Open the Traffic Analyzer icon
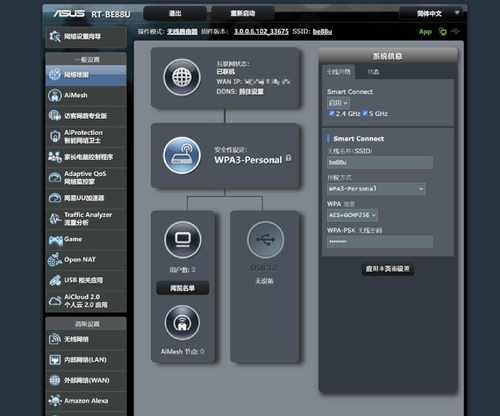Viewport: 500px width, 416px height. [55, 219]
